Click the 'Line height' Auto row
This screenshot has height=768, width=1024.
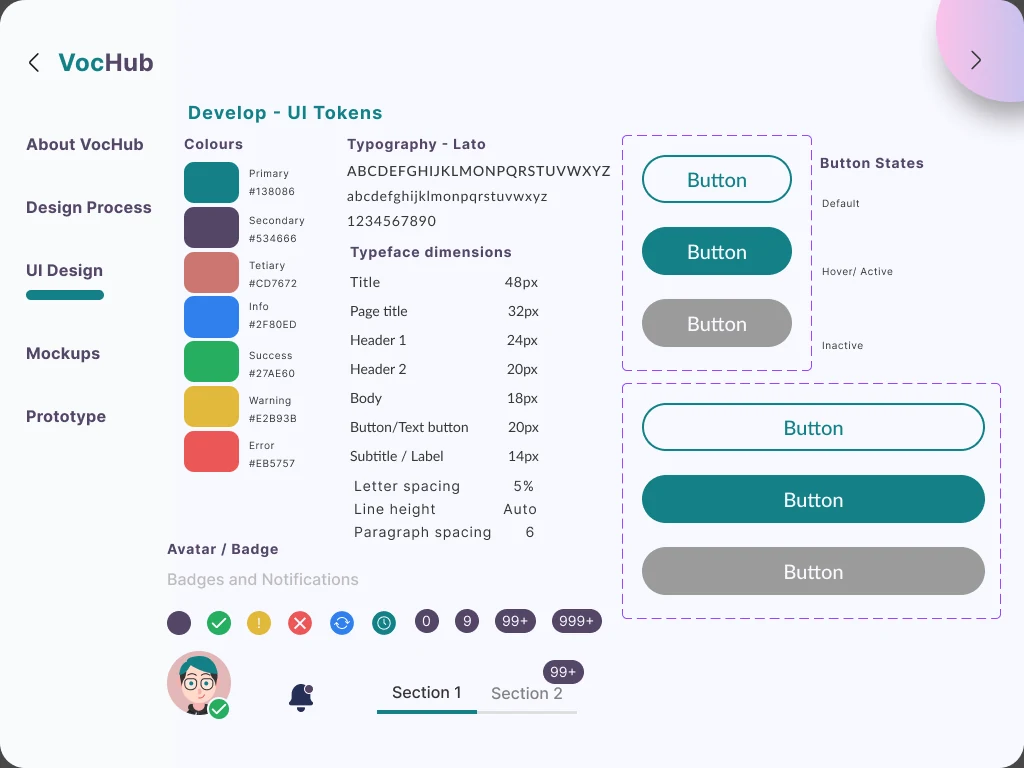[x=445, y=509]
